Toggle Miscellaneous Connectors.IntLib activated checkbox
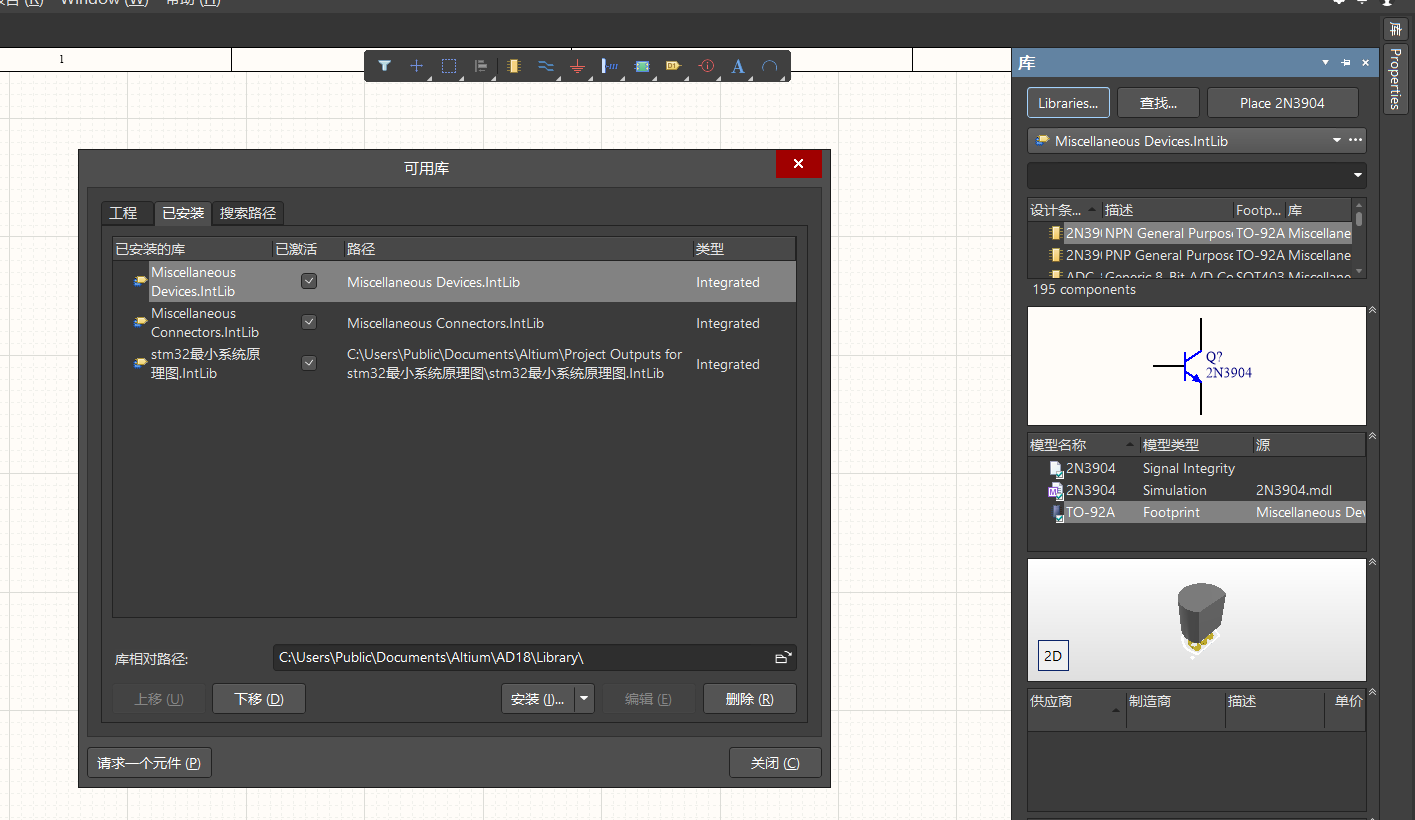The width and height of the screenshot is (1415, 820). [x=309, y=323]
